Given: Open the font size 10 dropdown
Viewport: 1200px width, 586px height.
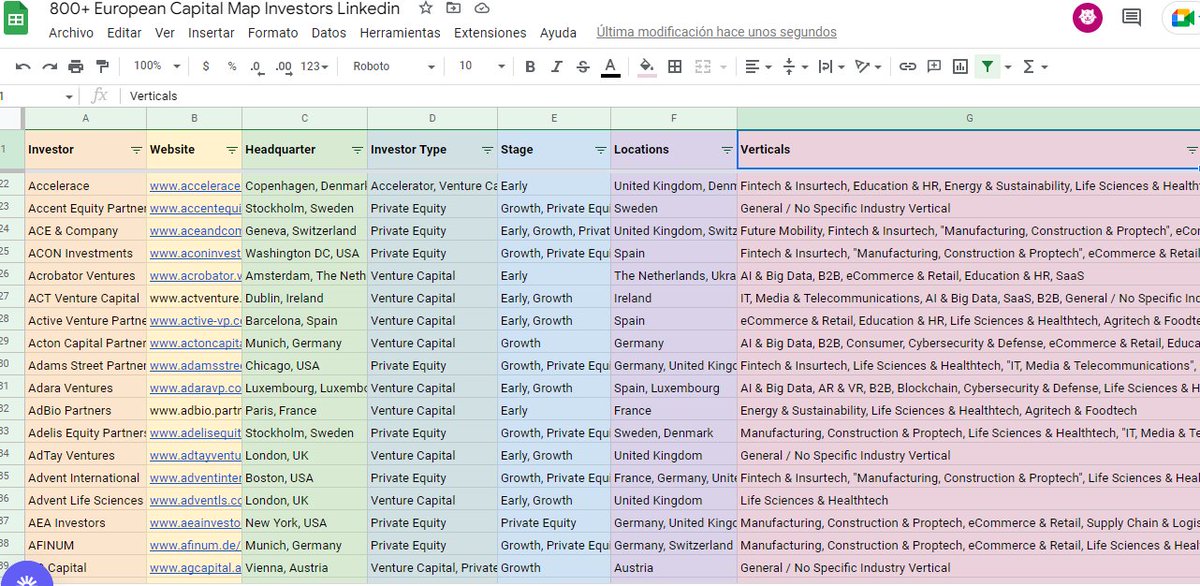Looking at the screenshot, I should (483, 67).
